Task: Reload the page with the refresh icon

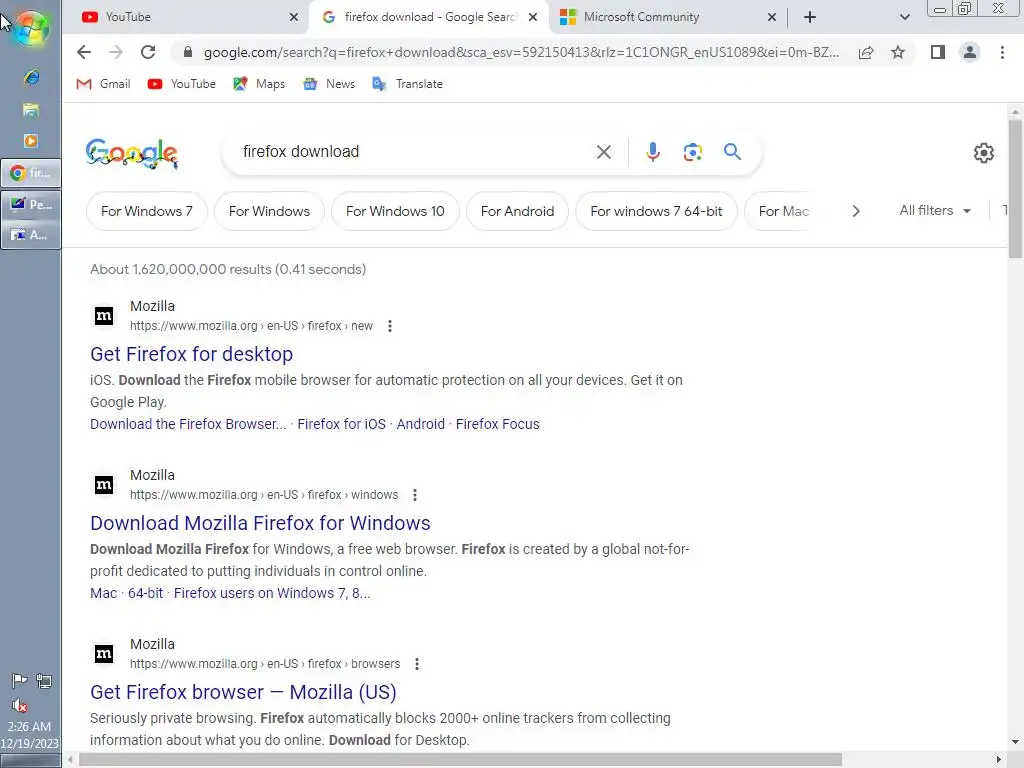Action: pyautogui.click(x=148, y=52)
